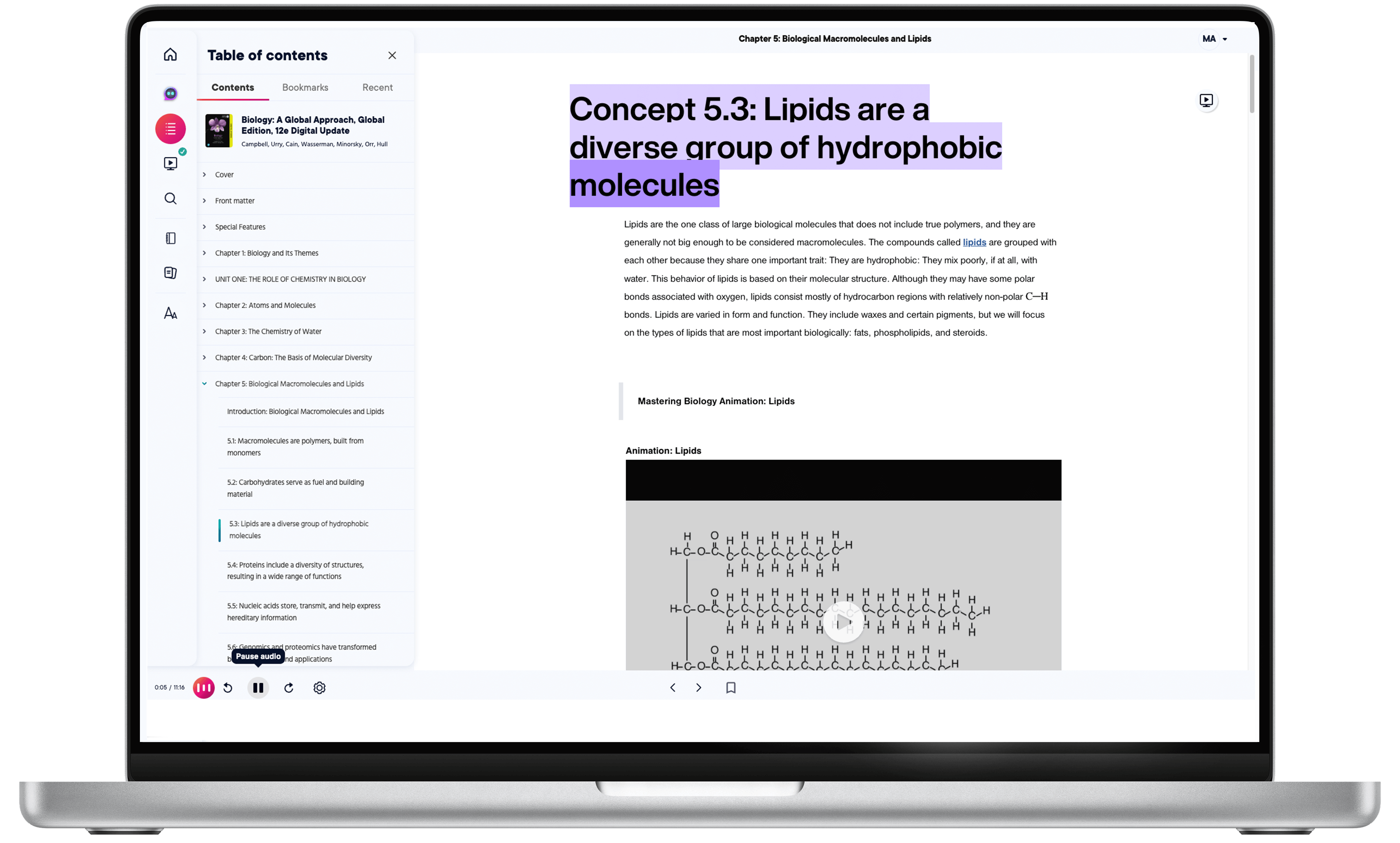
Task: Click the lipids glossary link
Action: coord(974,242)
